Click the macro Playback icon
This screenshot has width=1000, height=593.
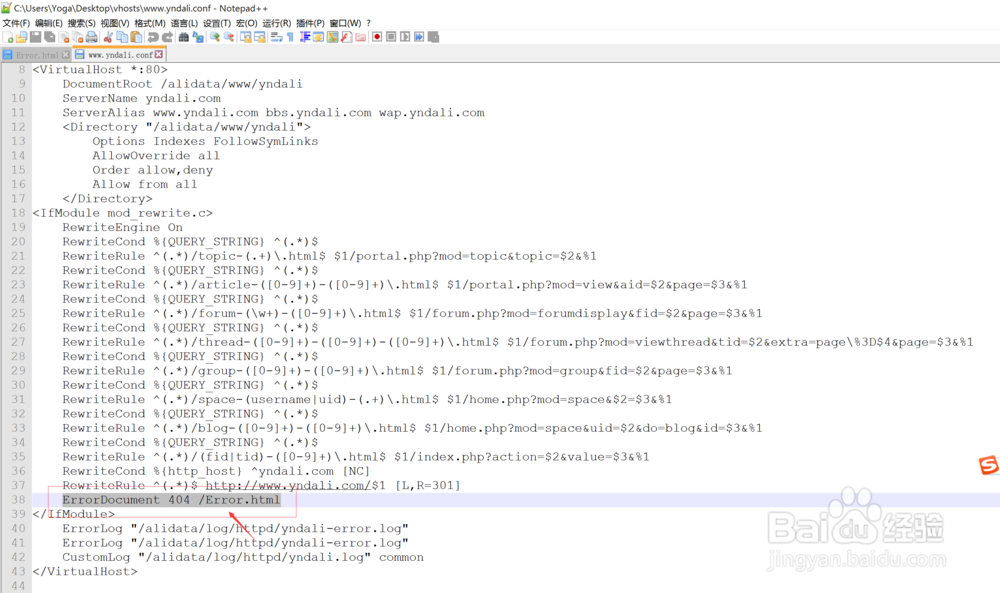(x=405, y=37)
